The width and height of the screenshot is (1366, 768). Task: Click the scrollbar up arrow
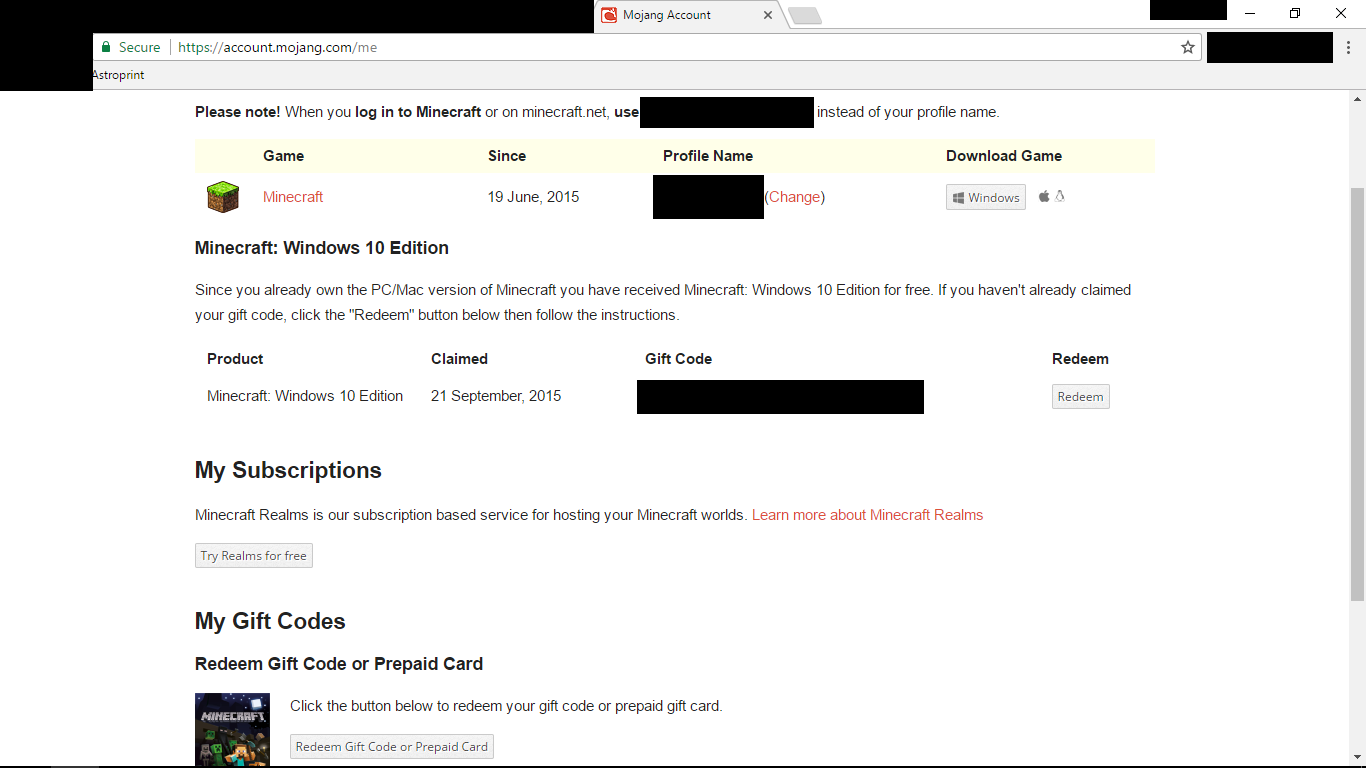(1358, 99)
